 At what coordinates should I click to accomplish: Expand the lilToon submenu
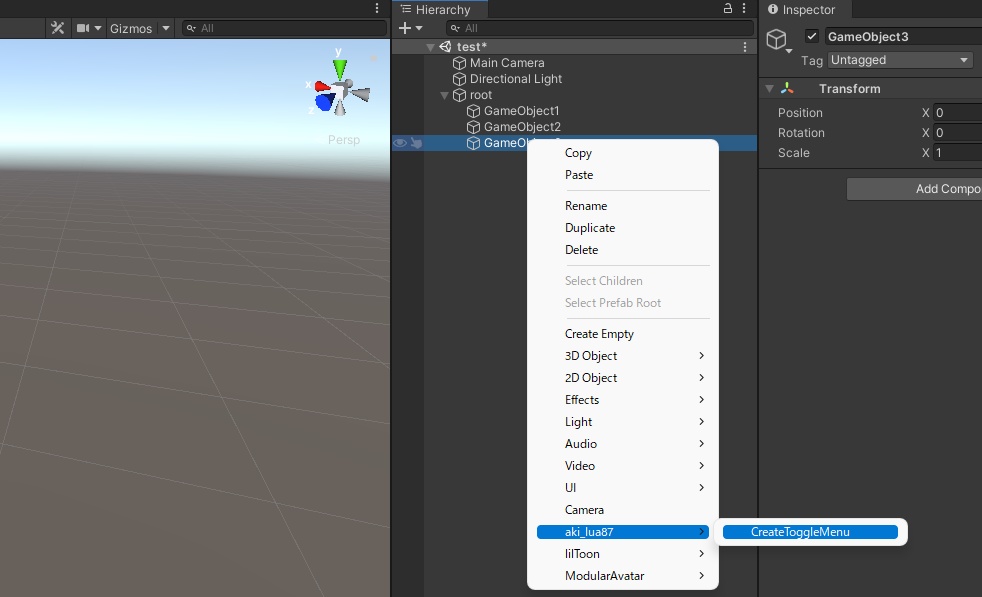(623, 554)
